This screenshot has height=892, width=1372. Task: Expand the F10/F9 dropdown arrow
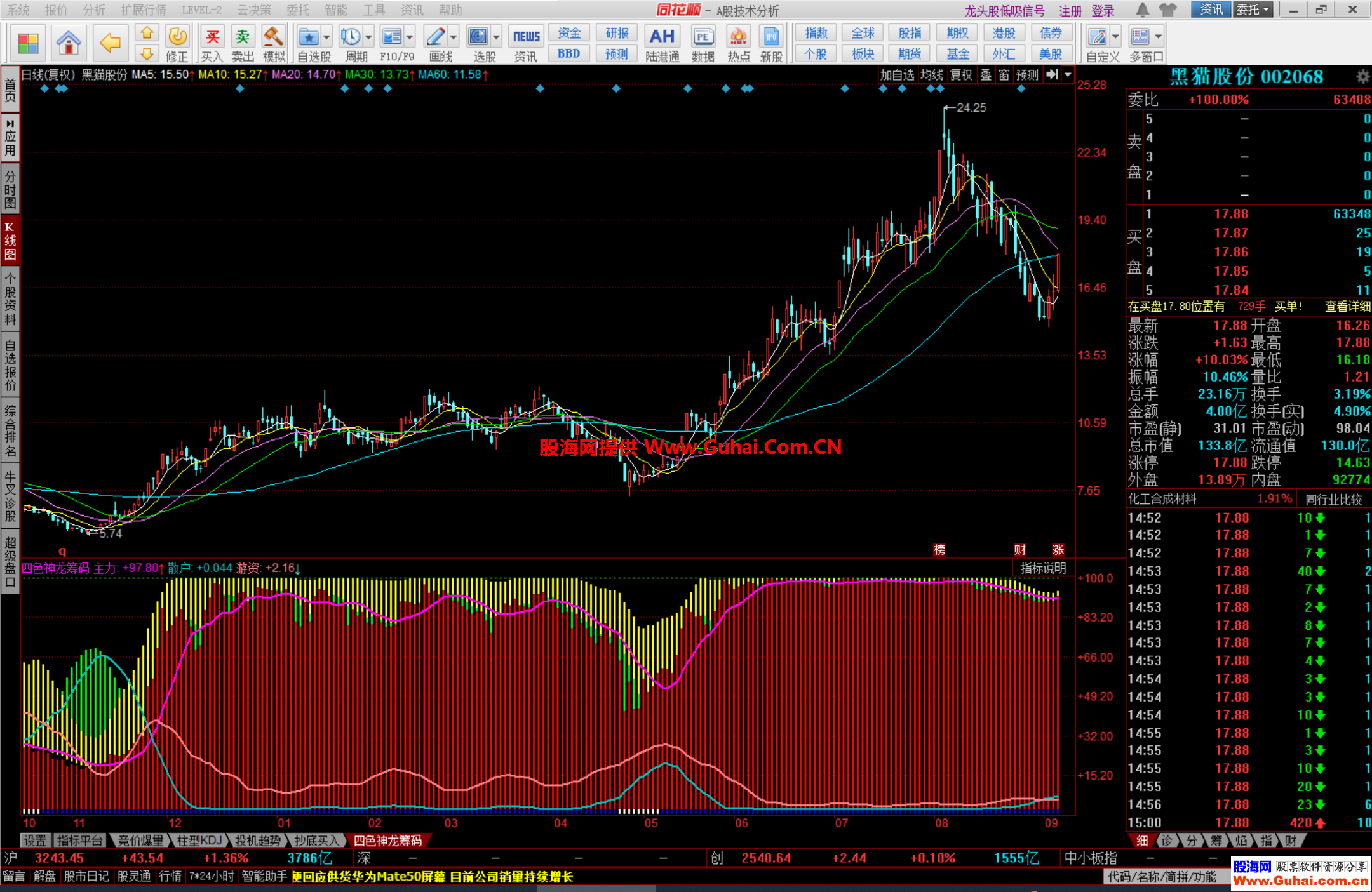coord(410,37)
